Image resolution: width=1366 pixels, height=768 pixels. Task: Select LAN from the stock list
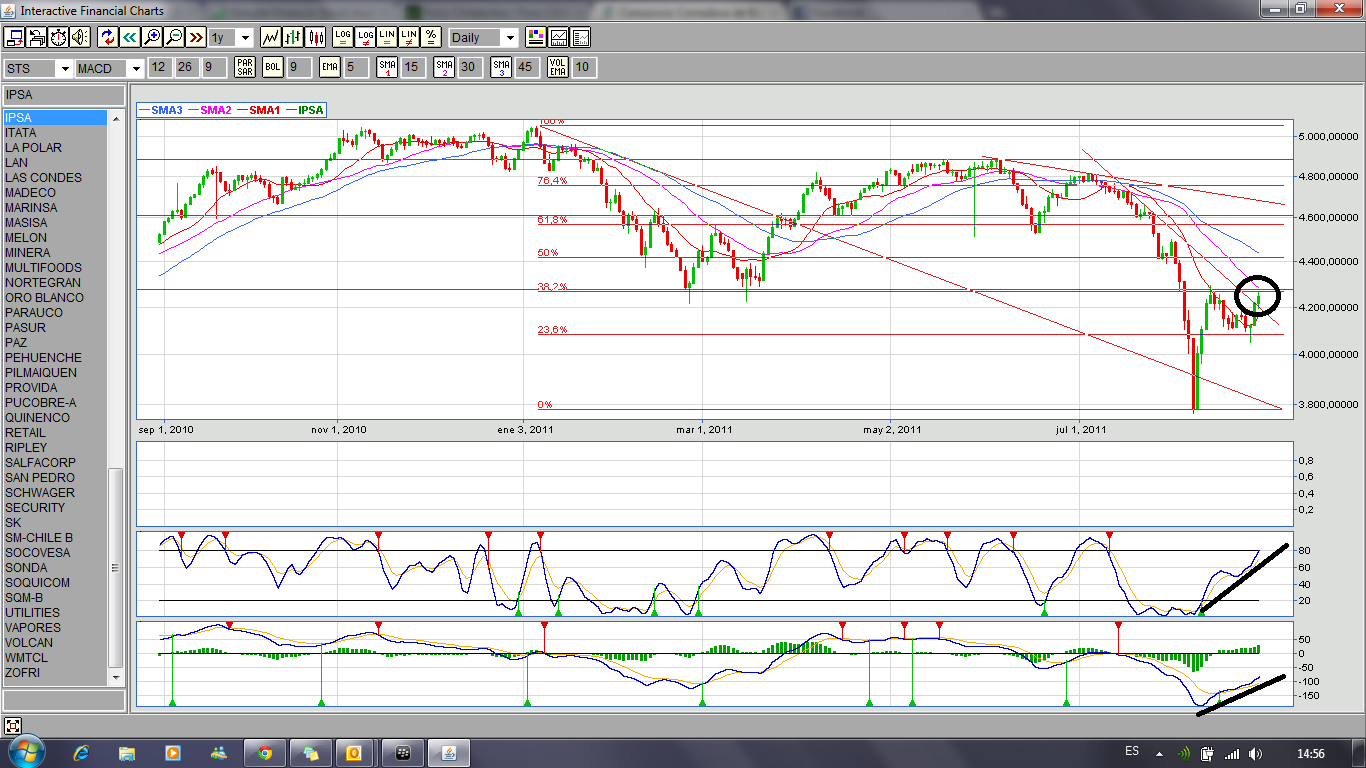17,163
